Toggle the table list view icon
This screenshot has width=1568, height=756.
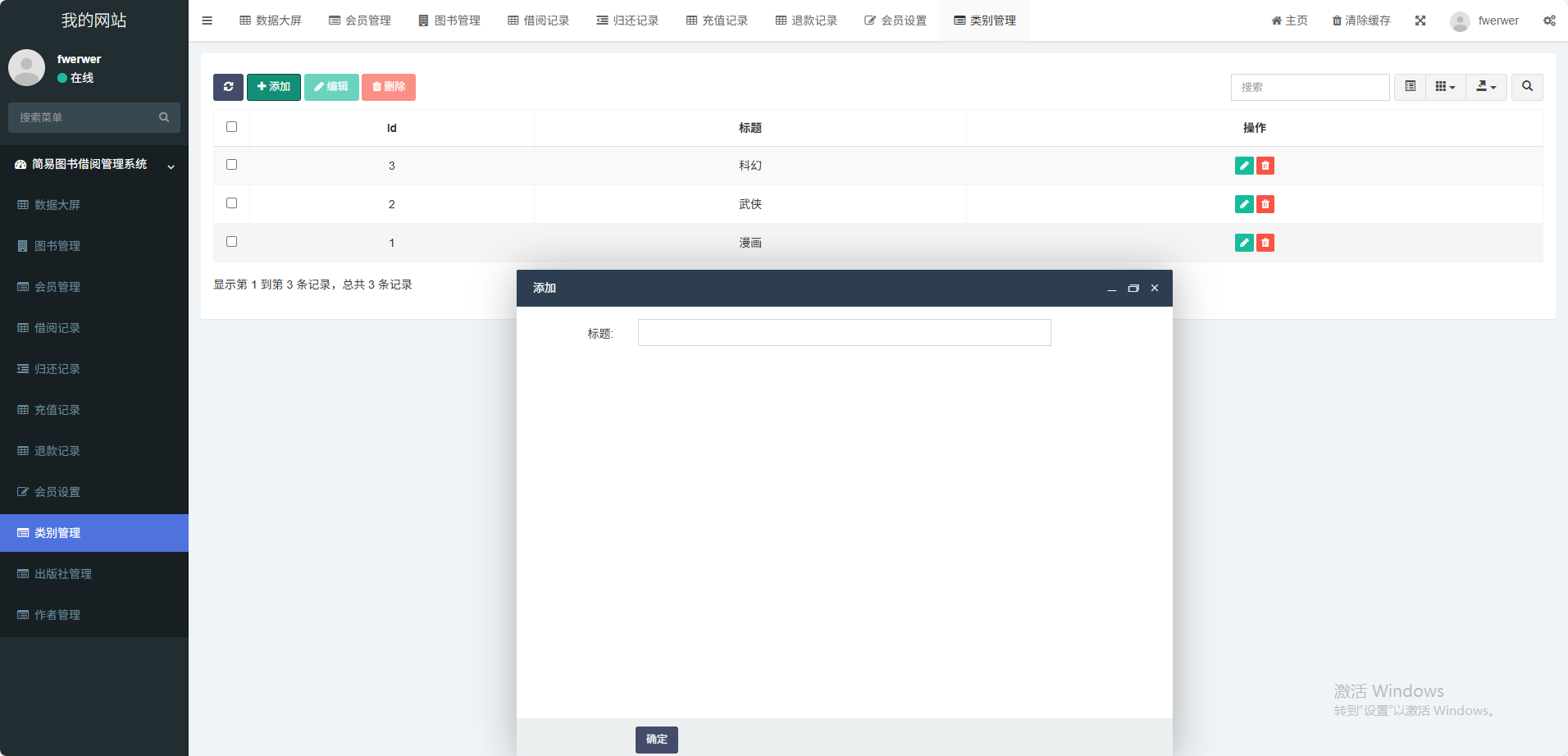pyautogui.click(x=1410, y=87)
